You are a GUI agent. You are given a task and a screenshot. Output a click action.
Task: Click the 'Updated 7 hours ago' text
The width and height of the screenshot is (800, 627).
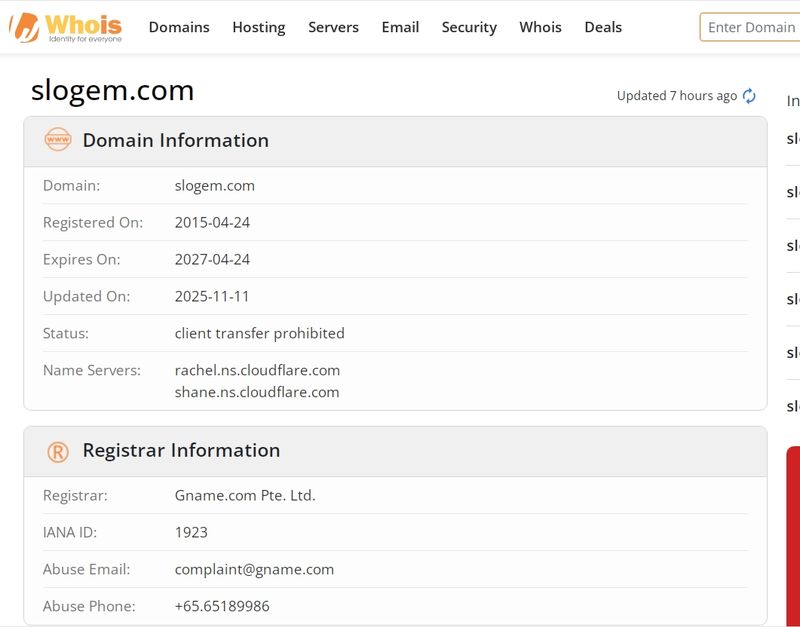(x=677, y=96)
